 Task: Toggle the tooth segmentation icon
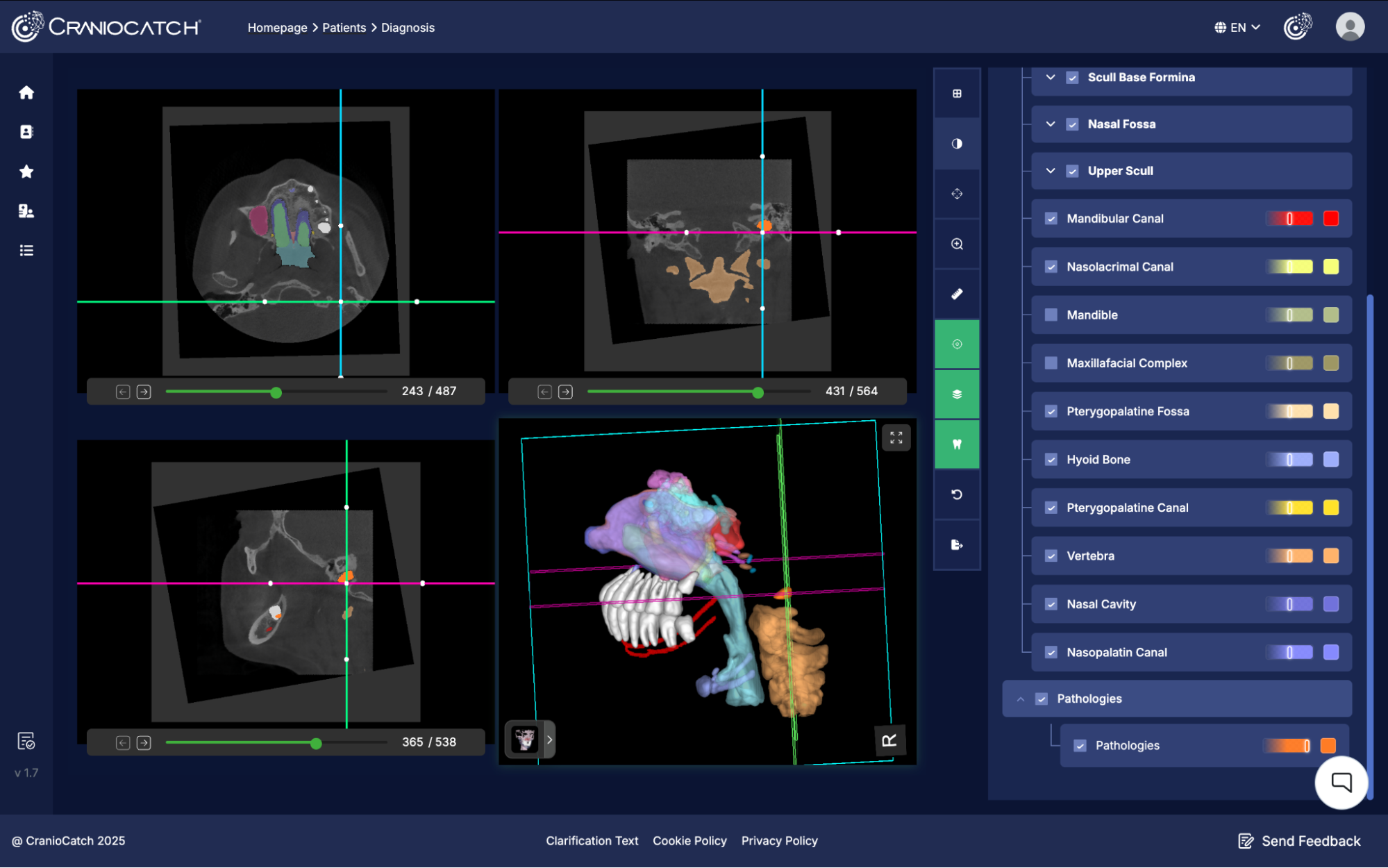coord(957,444)
